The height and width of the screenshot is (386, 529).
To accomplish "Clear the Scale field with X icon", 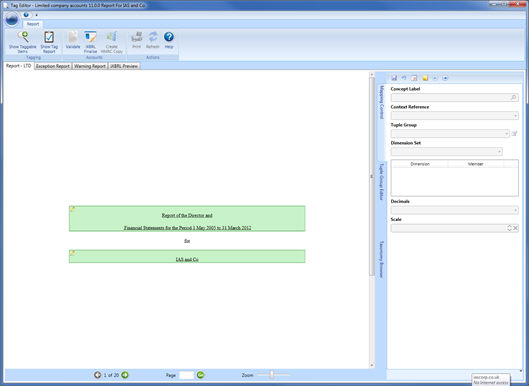I will (x=516, y=228).
